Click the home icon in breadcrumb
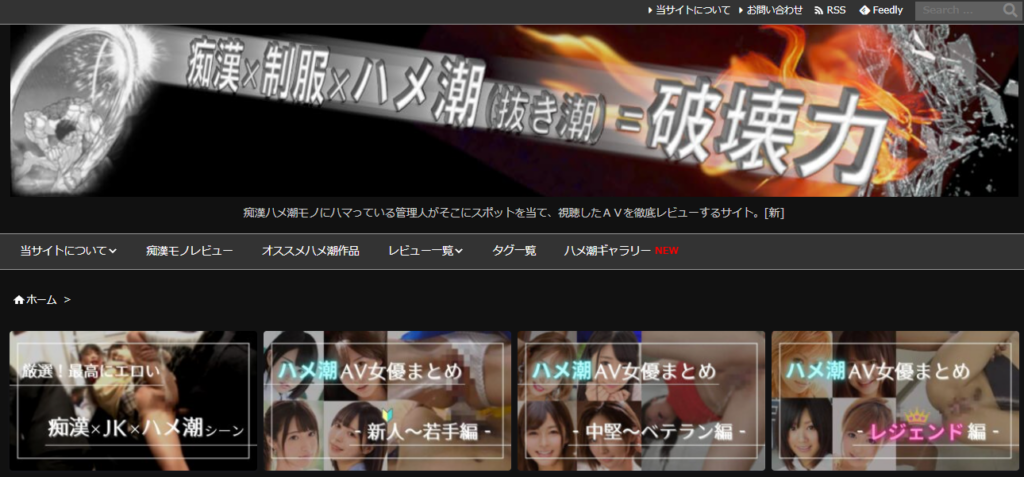The image size is (1024, 477). click(18, 300)
